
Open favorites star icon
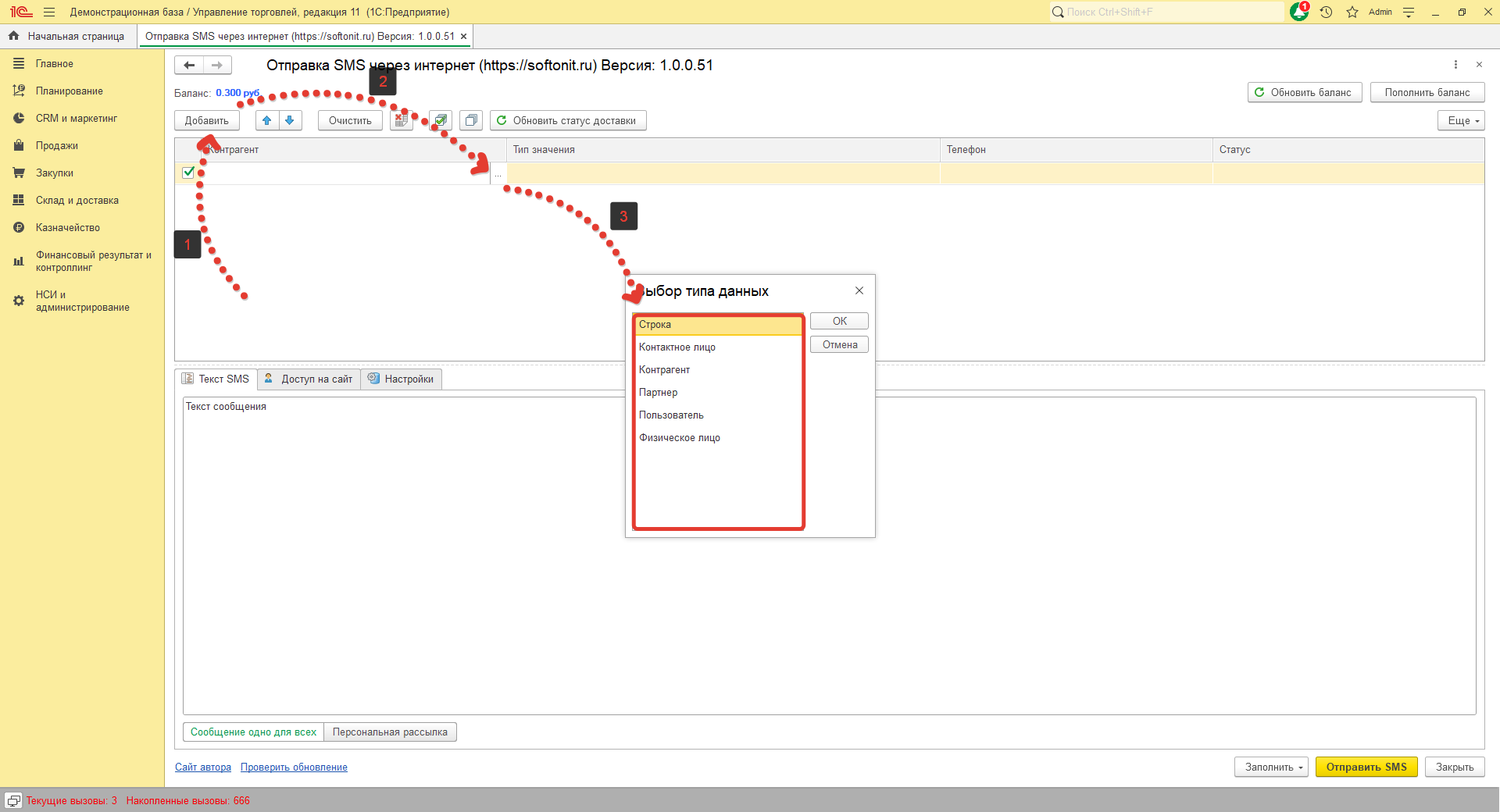tap(1352, 12)
